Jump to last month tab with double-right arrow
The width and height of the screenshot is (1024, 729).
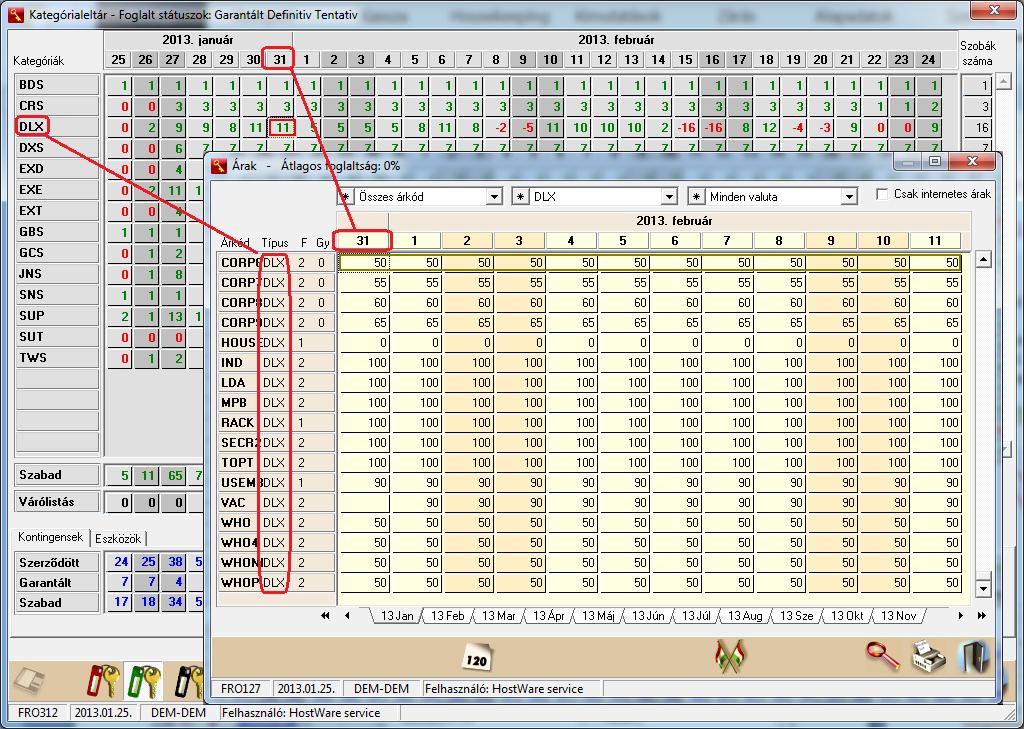(982, 615)
